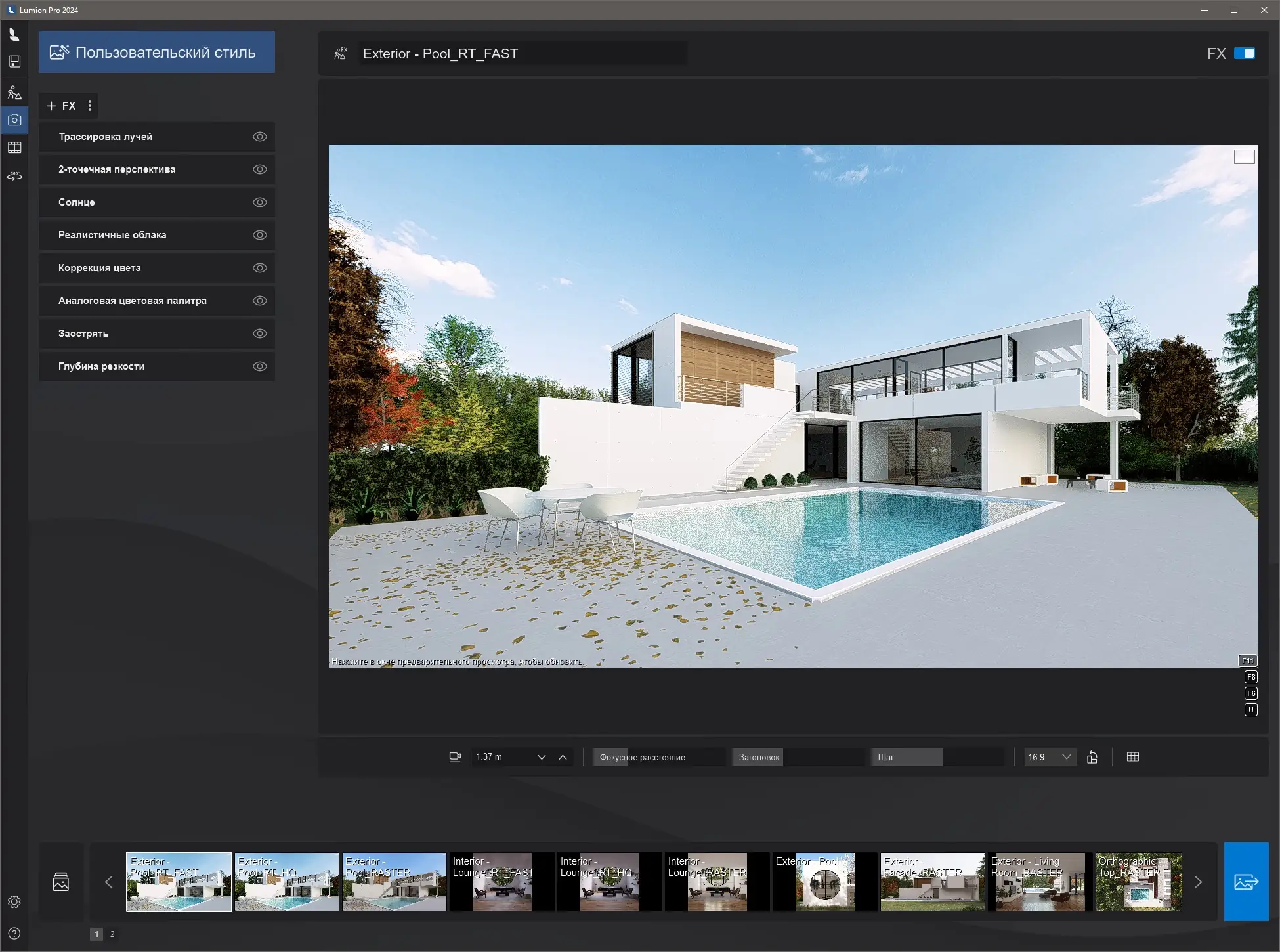
Task: Hide the Трассировка лучей effect
Action: point(260,137)
